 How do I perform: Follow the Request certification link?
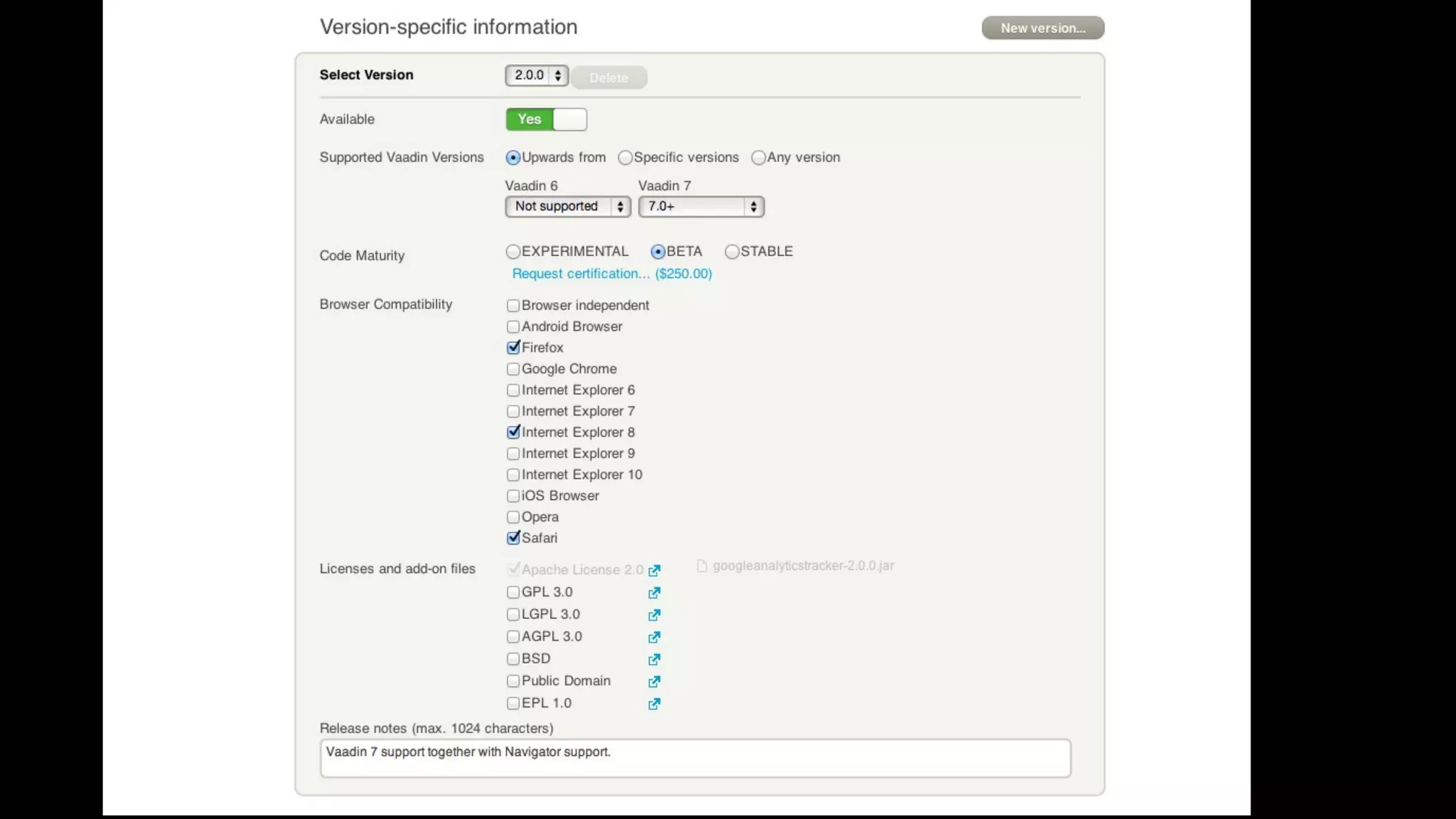(611, 274)
